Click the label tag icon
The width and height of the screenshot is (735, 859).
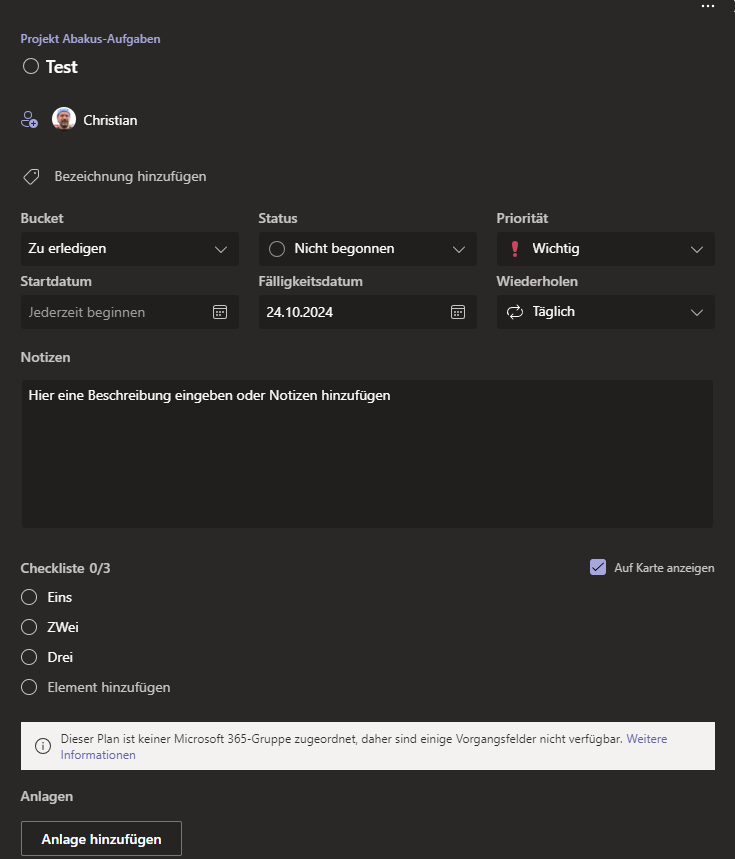pyautogui.click(x=31, y=176)
